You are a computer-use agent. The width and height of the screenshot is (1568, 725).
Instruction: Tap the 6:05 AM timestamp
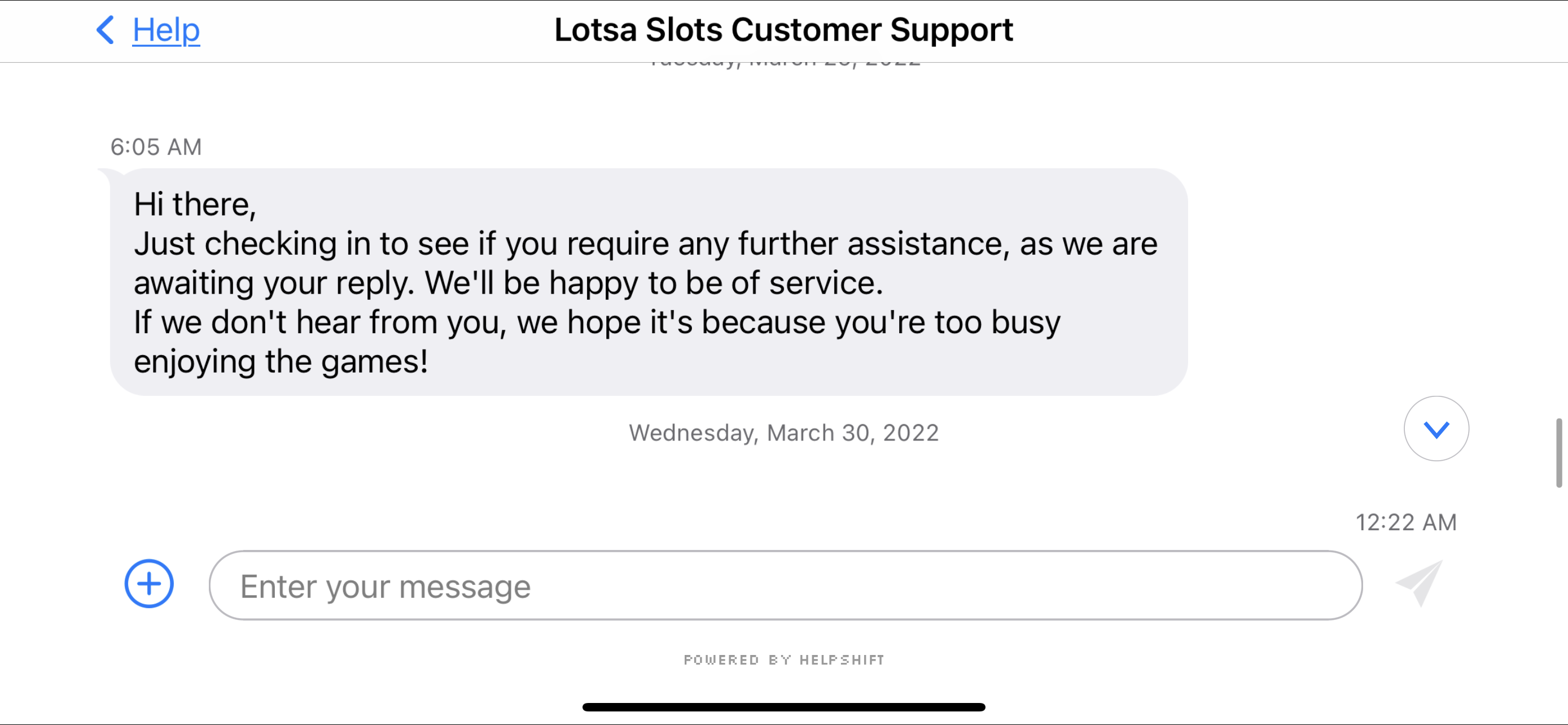point(156,147)
